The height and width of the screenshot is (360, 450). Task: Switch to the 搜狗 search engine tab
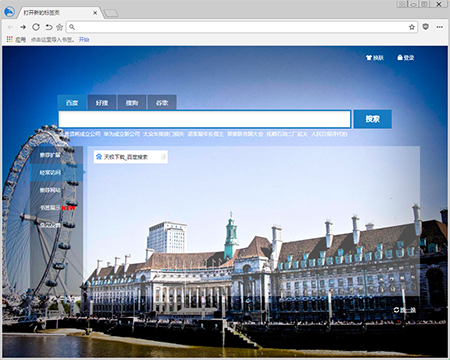click(132, 103)
